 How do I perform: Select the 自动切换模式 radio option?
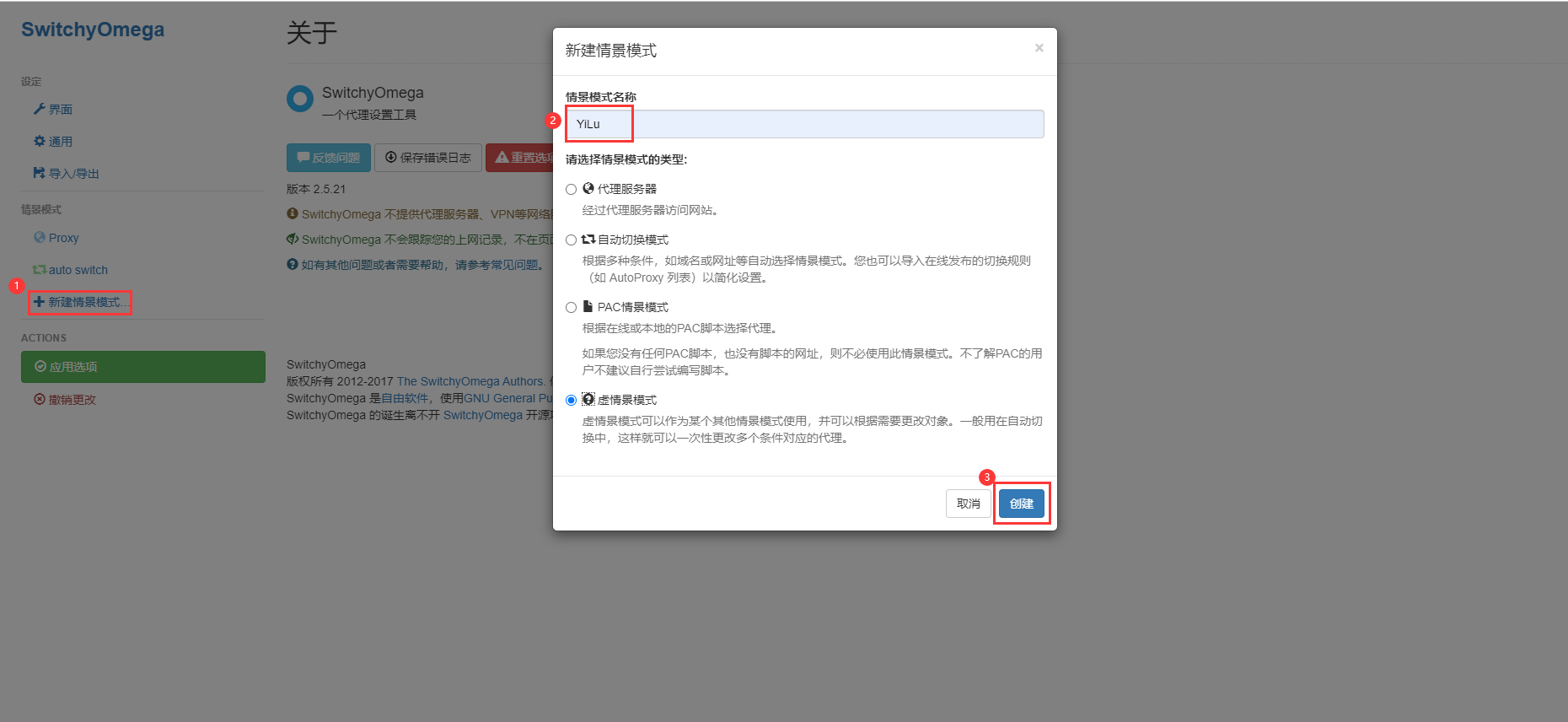[x=571, y=240]
